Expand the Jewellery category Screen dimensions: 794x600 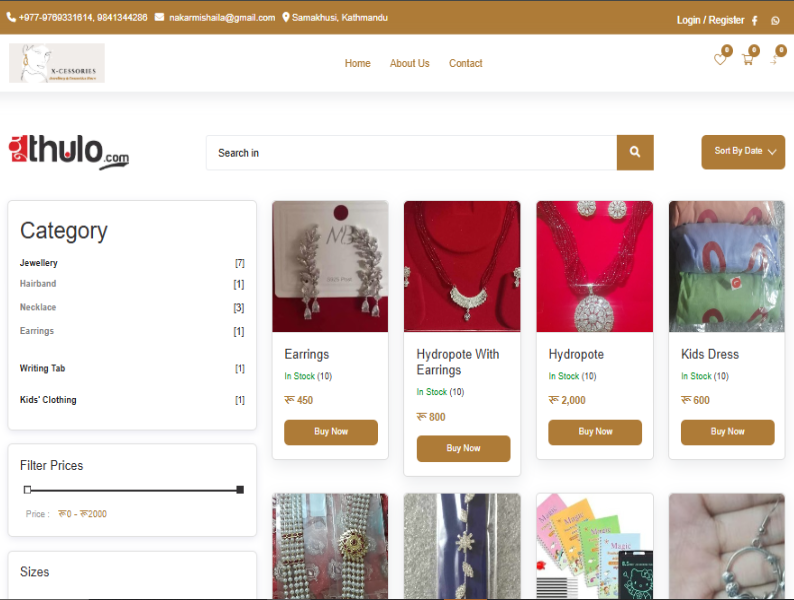click(39, 263)
